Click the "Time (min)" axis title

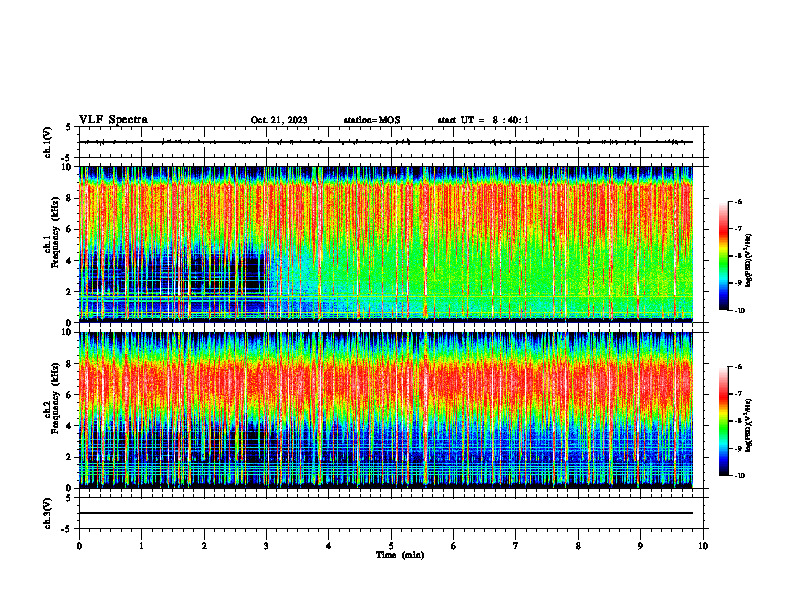pos(400,555)
